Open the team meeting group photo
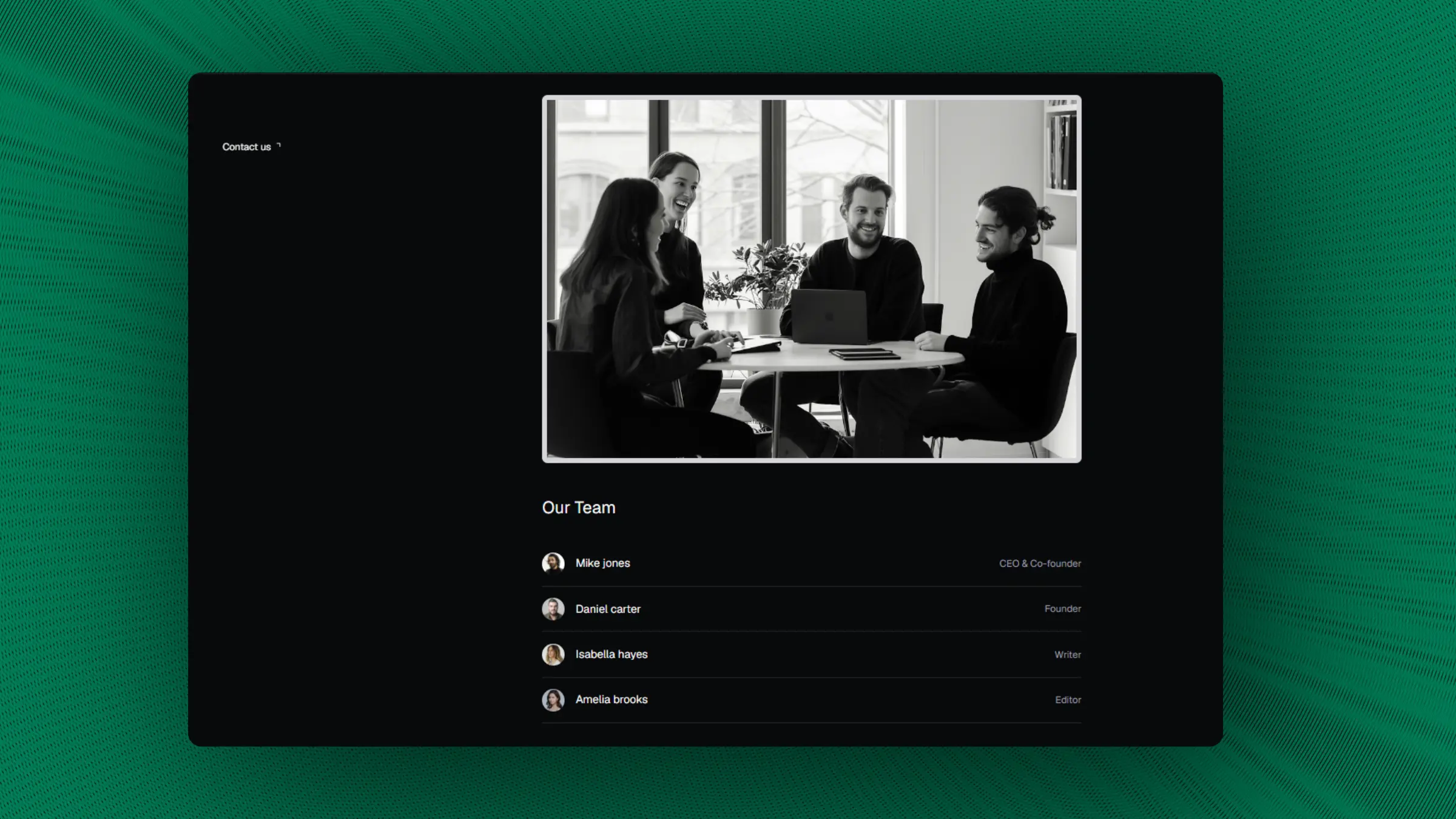Viewport: 1456px width, 819px height. [811, 279]
